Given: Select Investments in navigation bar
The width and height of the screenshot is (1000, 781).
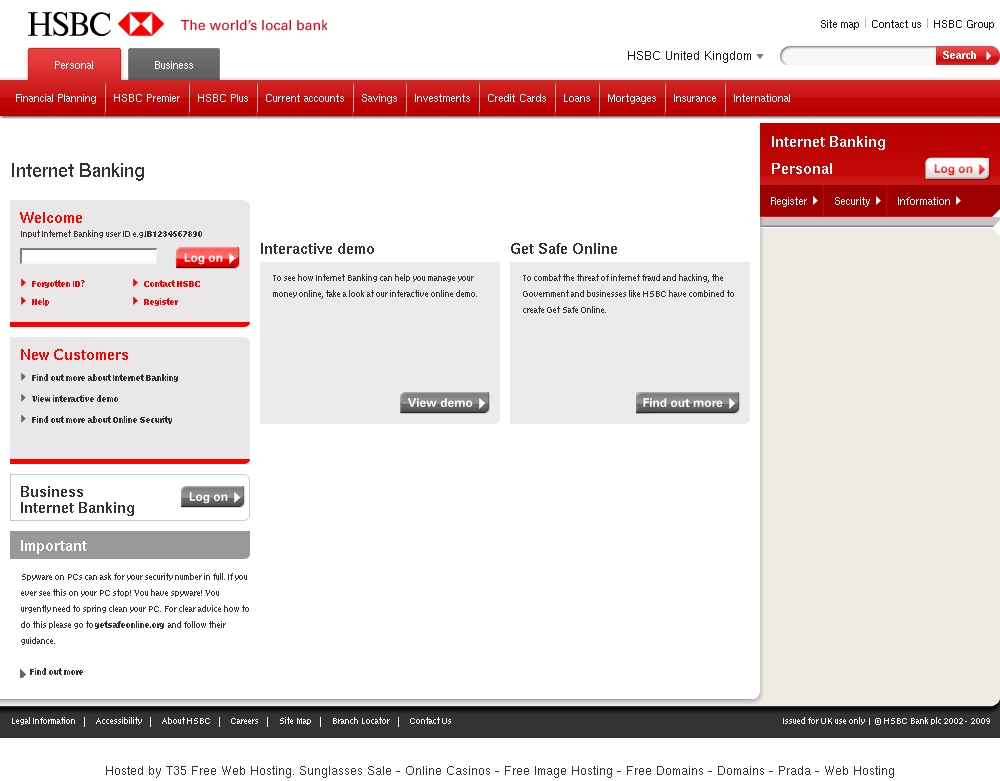Looking at the screenshot, I should [442, 98].
